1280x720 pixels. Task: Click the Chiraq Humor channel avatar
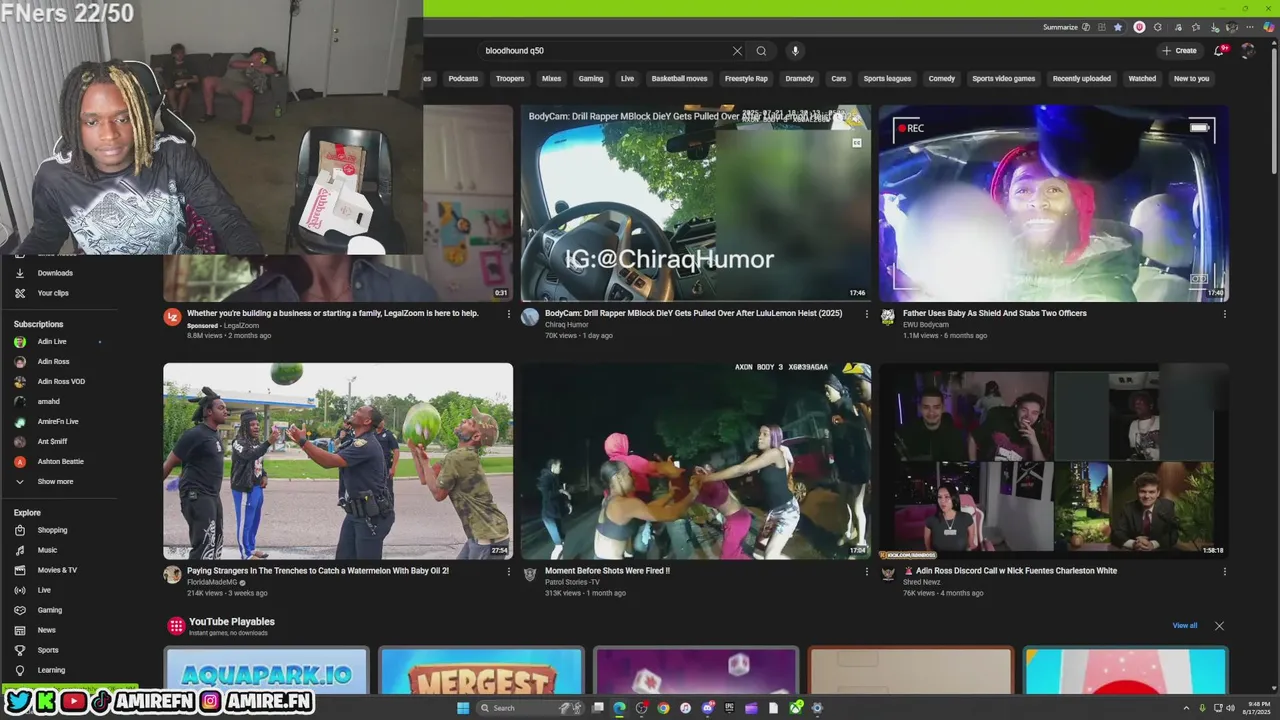(x=530, y=317)
